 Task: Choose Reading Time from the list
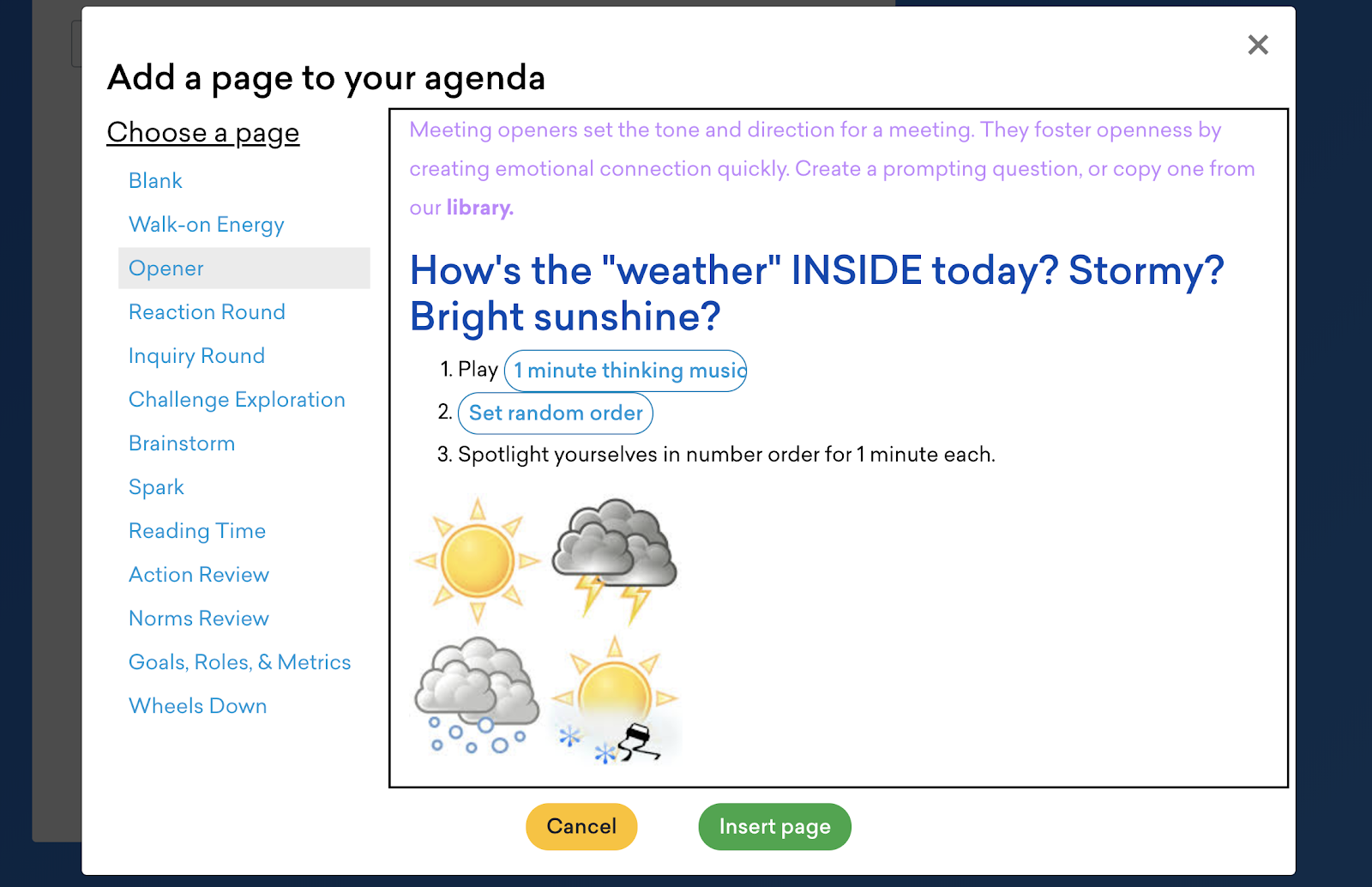(x=197, y=531)
